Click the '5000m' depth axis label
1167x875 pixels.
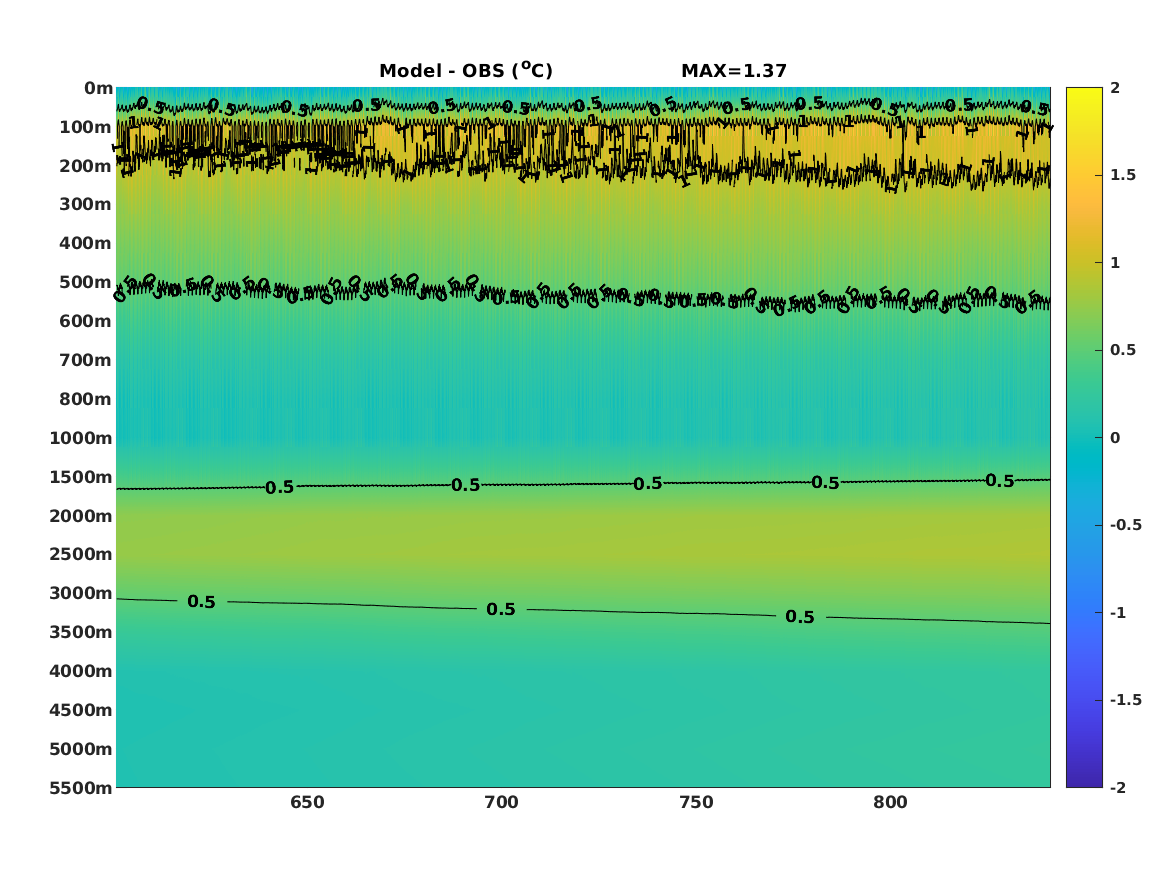click(x=80, y=749)
